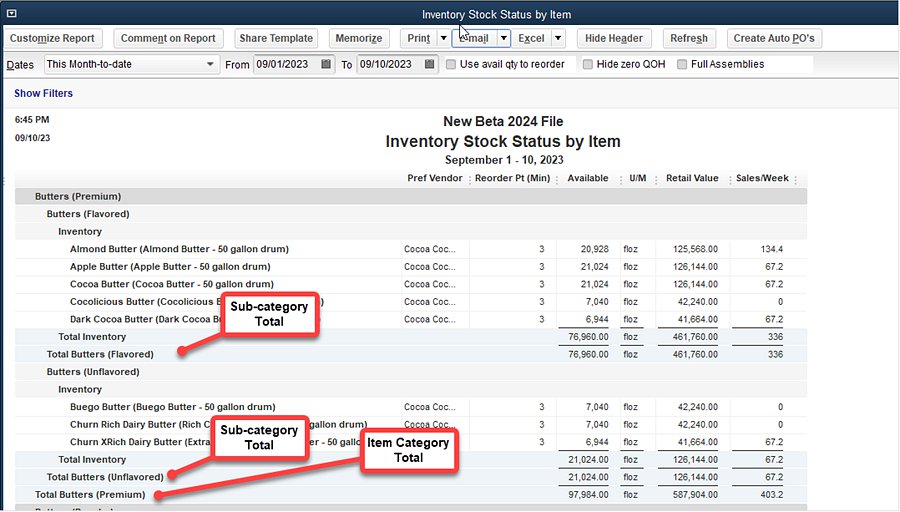Toggle Hide zero QOH checkbox
Screen dimensions: 900x512
tap(588, 64)
